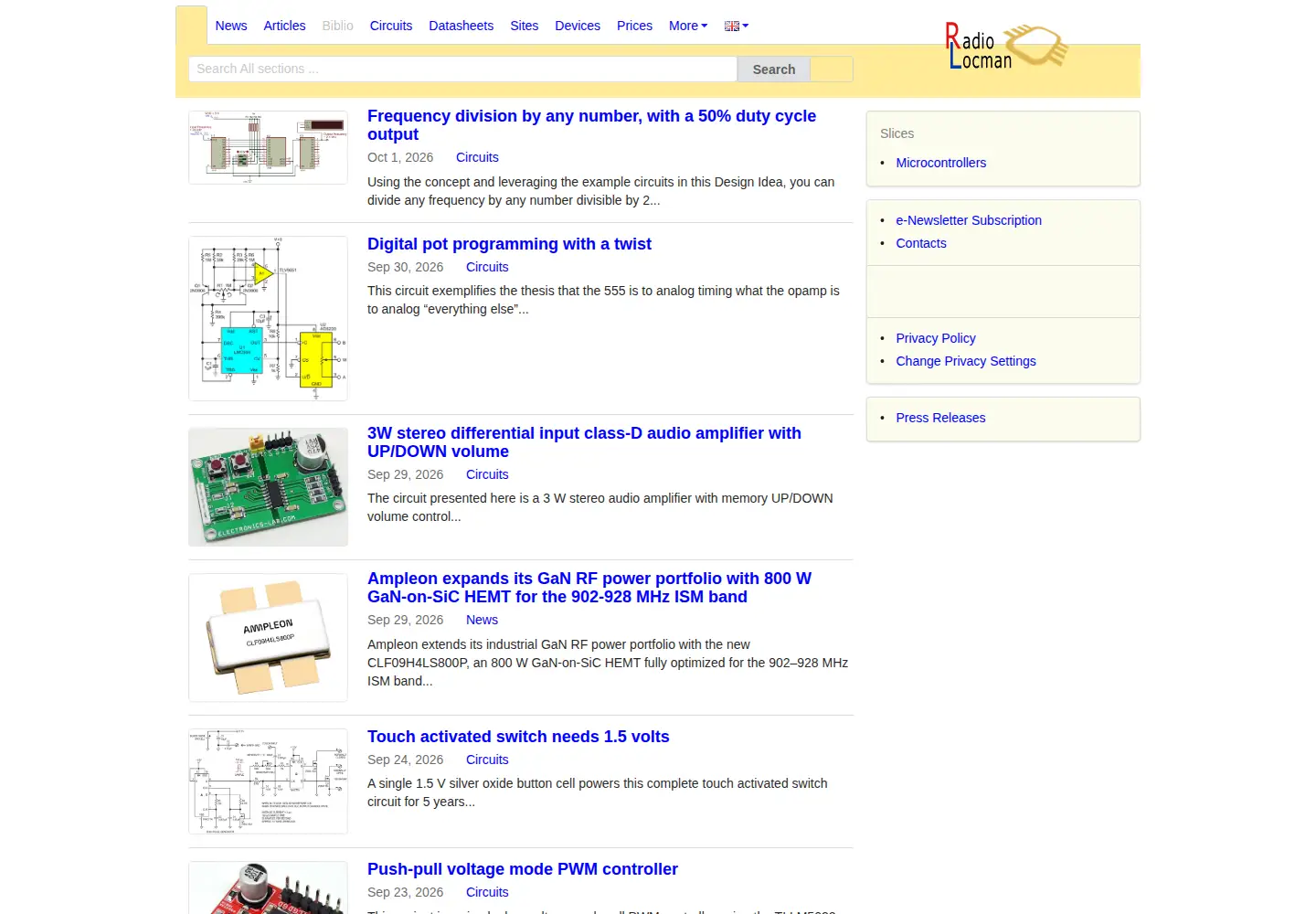Open the Push-pull voltage mode PWM article
The height and width of the screenshot is (914, 1316).
523,869
